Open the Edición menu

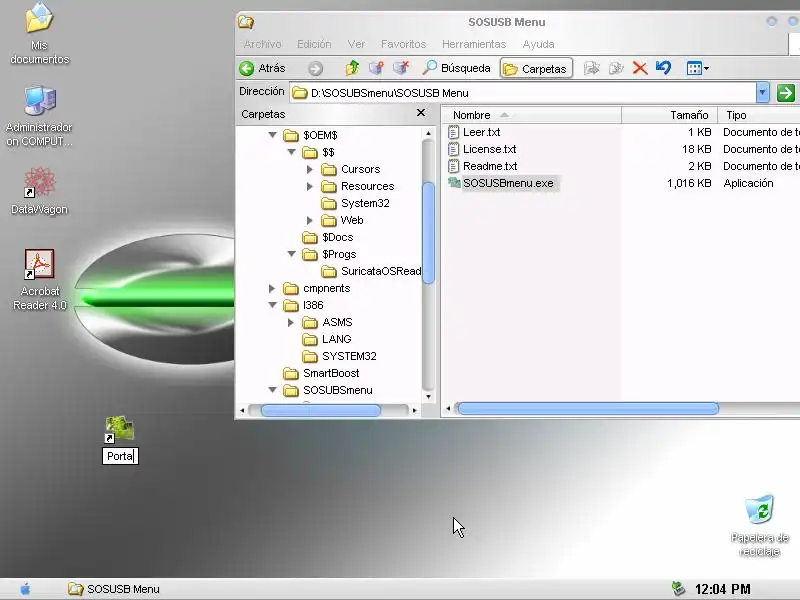314,44
